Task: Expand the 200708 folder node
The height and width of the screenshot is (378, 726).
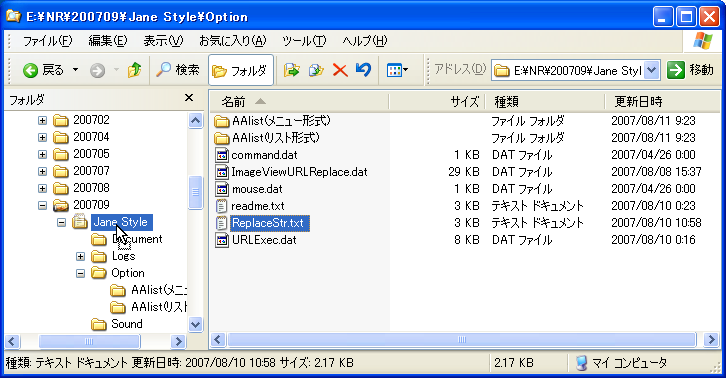Action: (x=42, y=189)
